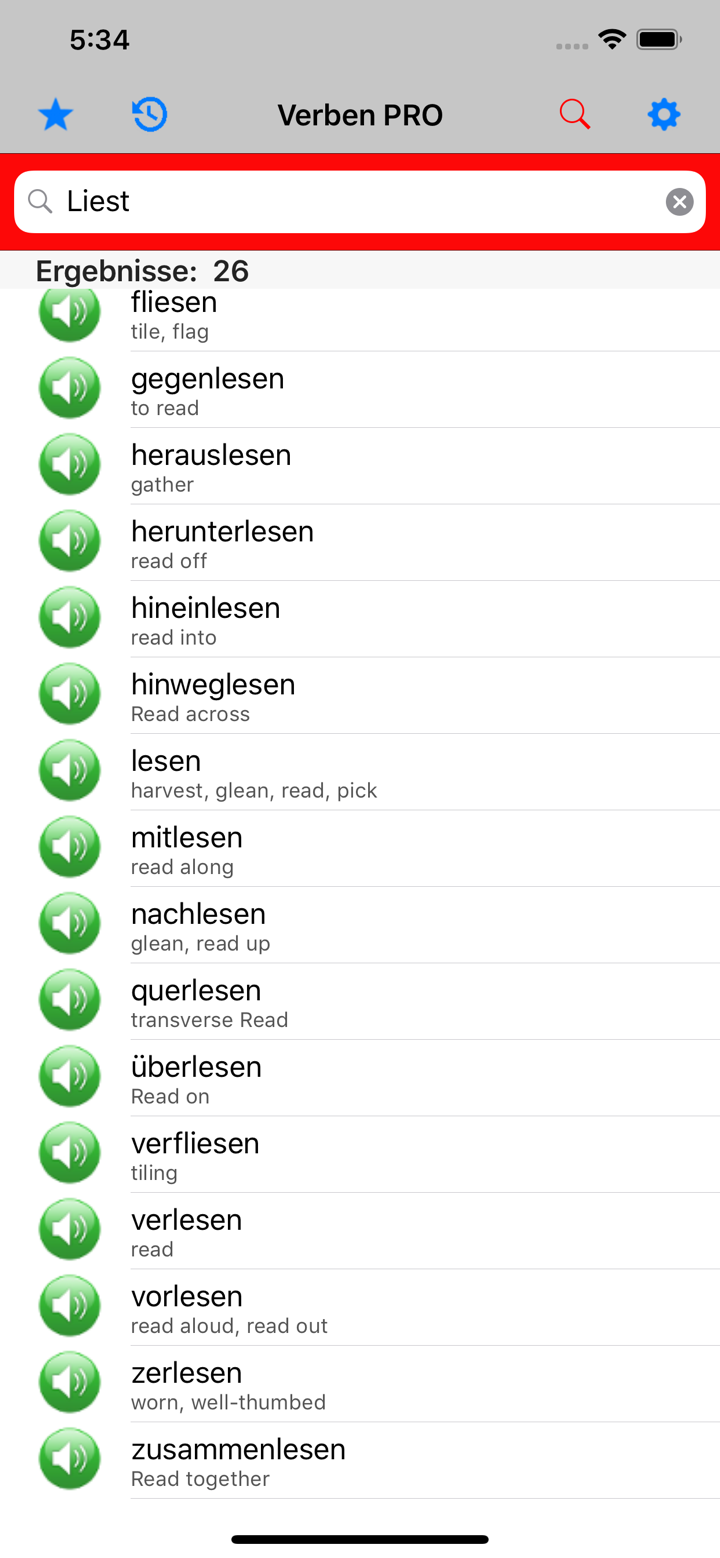This screenshot has width=720, height=1558.
Task: Open the search history via clock icon
Action: (x=148, y=114)
